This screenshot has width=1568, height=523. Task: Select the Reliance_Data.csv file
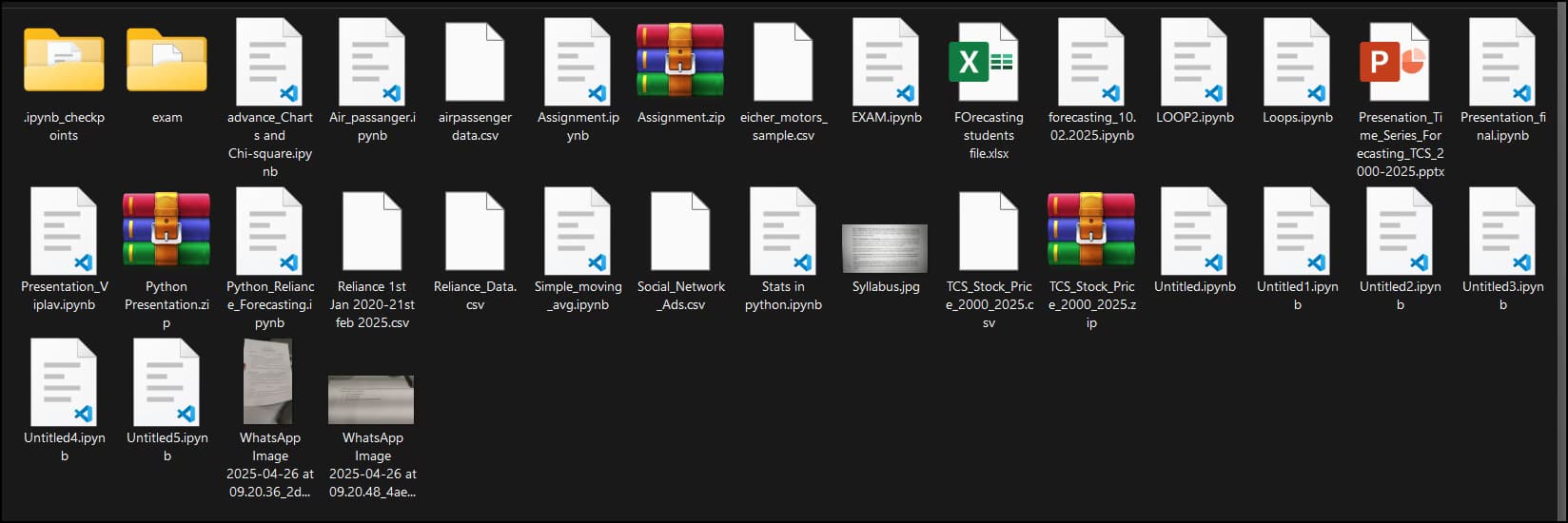[x=475, y=230]
